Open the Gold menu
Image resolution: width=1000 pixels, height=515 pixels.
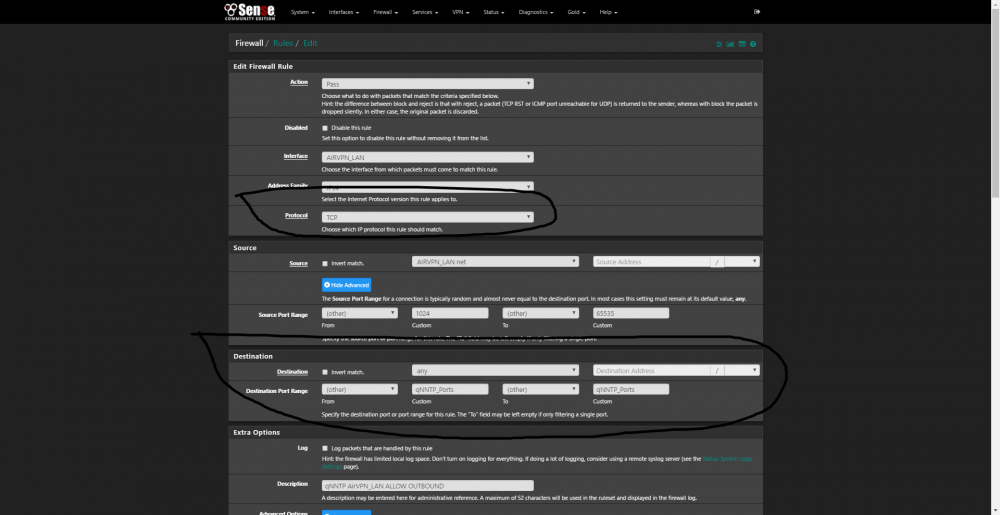pos(577,12)
